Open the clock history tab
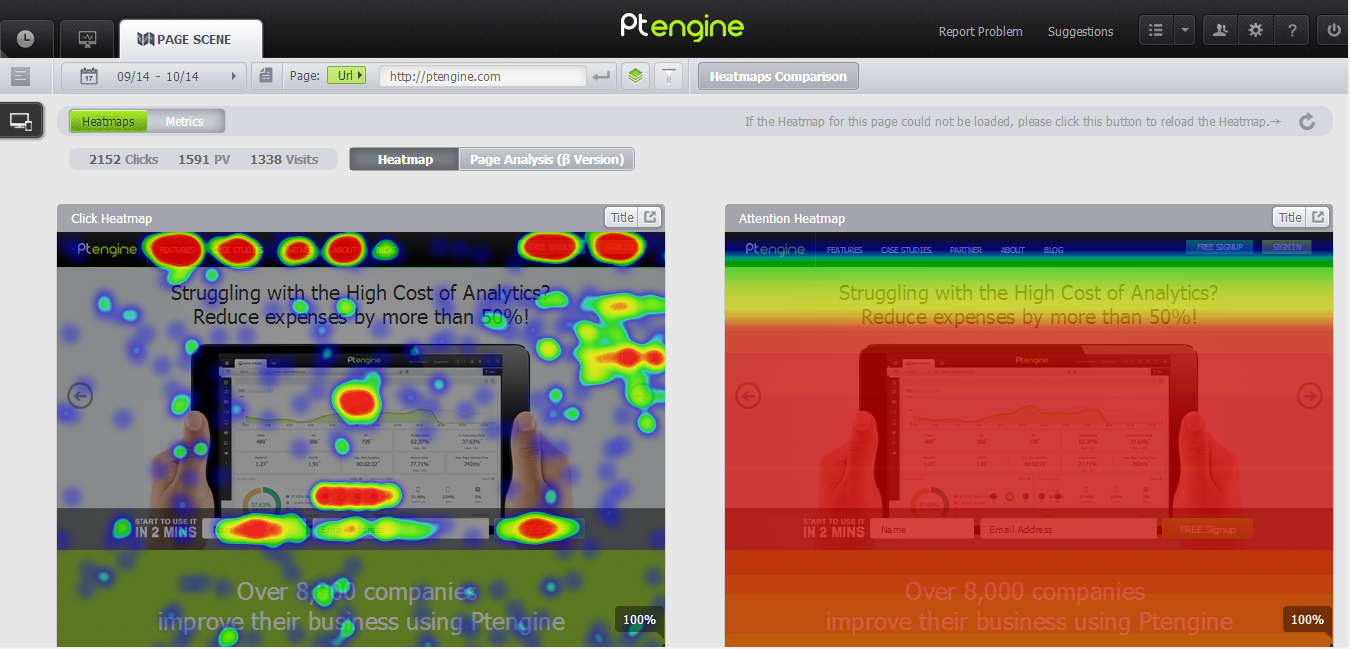Viewport: 1350px width, 649px height. pyautogui.click(x=25, y=39)
